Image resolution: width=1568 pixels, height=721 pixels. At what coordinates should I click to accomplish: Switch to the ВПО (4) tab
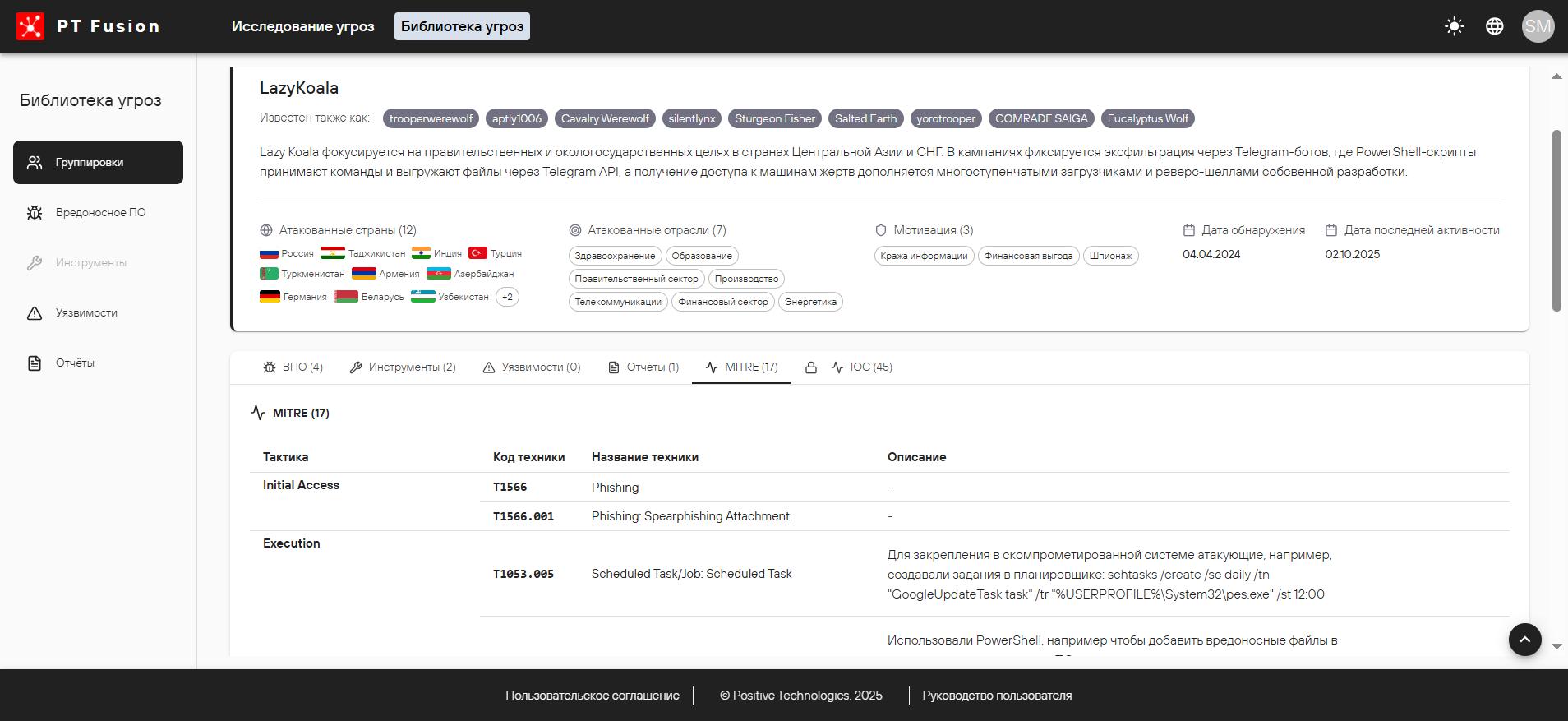tap(293, 367)
